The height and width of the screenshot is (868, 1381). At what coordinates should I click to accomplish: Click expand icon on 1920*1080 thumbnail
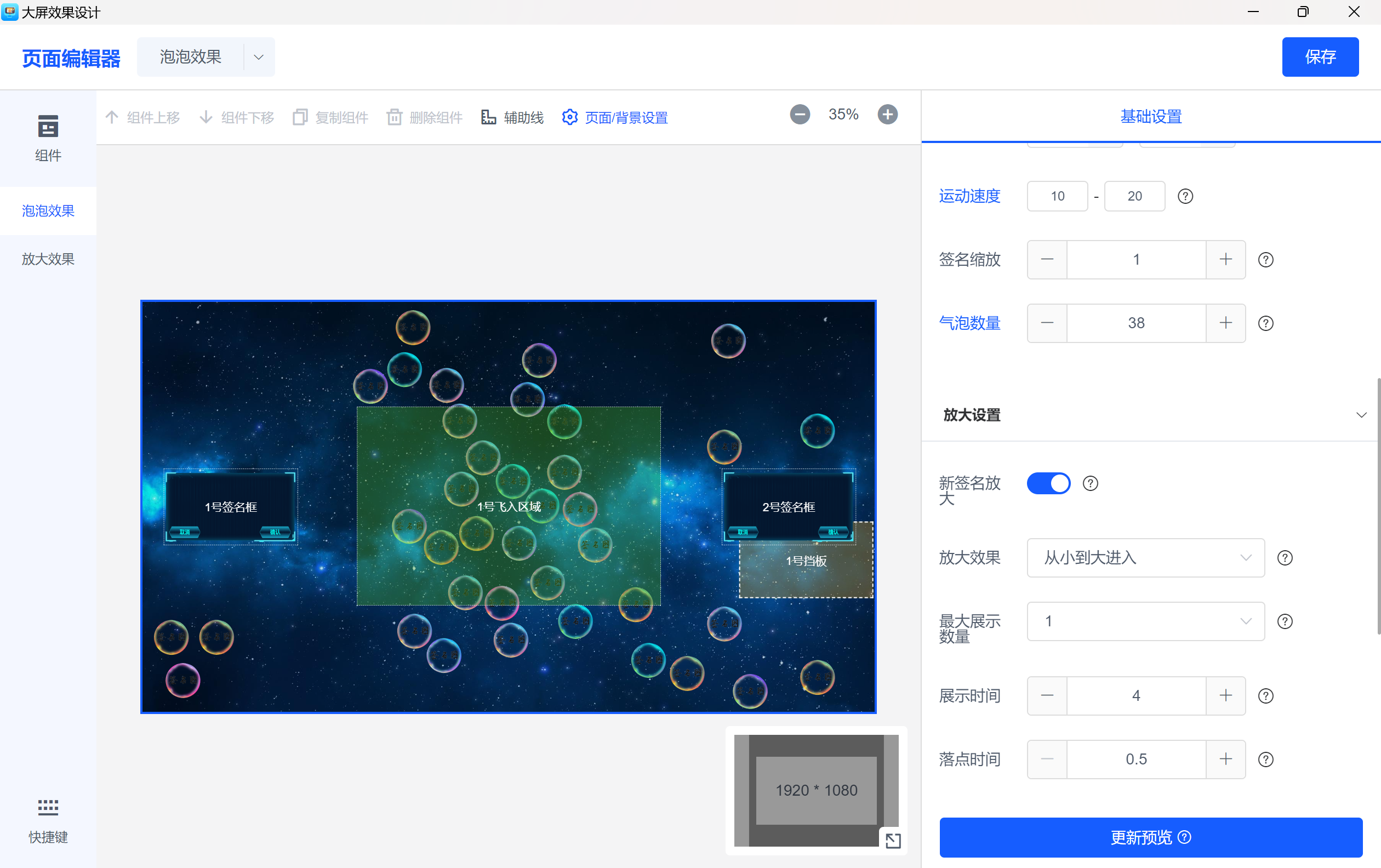click(892, 840)
